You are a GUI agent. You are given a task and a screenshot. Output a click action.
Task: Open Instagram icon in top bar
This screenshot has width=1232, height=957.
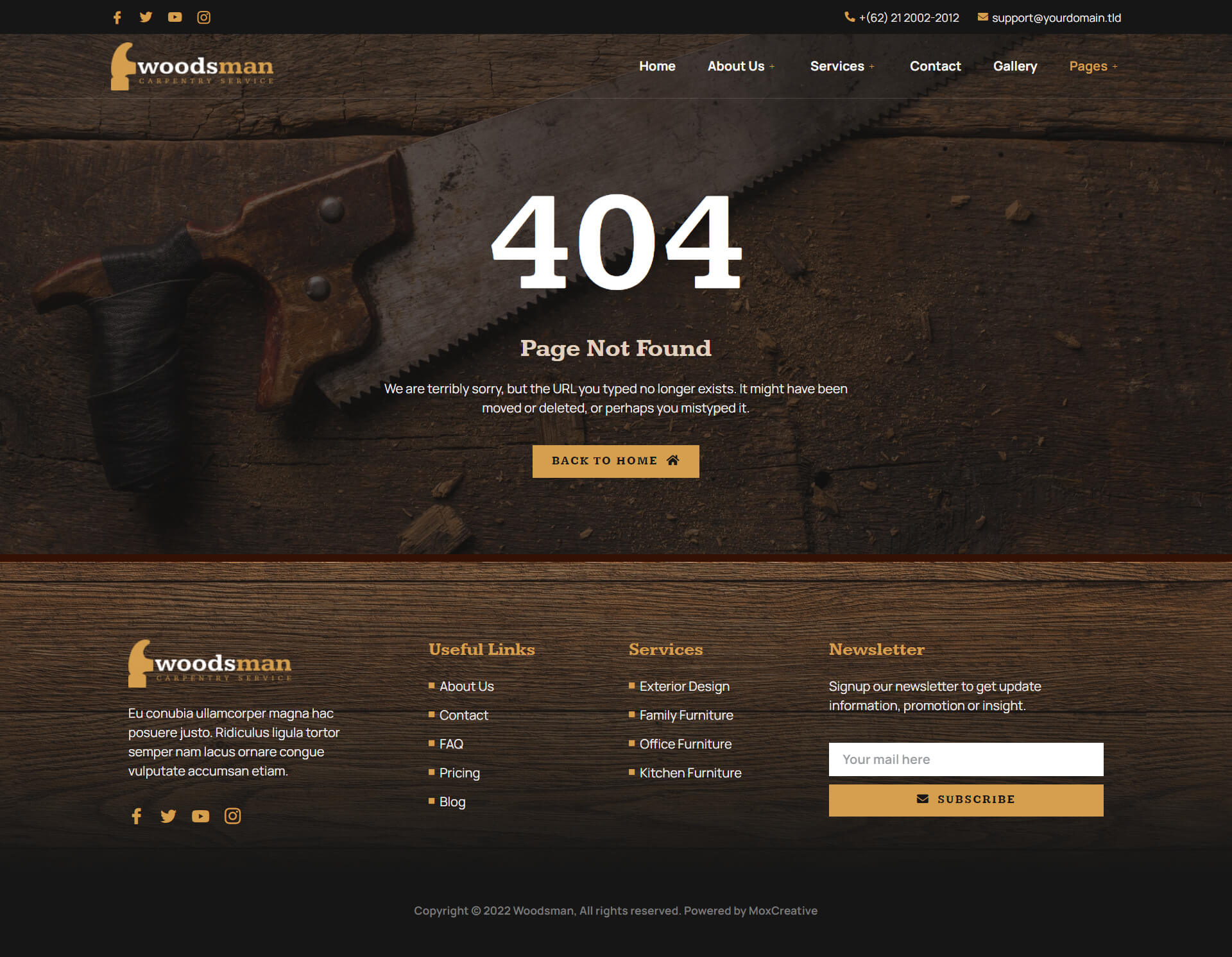tap(203, 17)
